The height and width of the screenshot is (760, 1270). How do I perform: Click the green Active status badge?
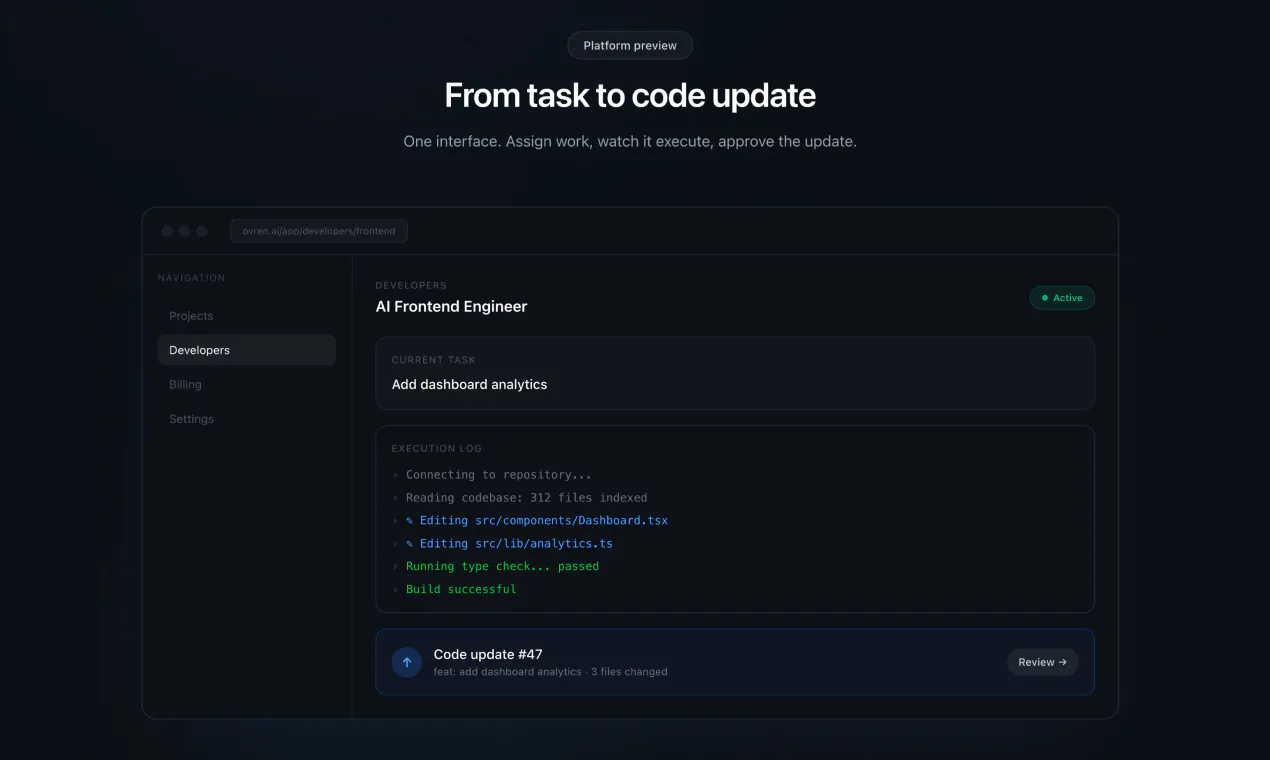pos(1062,298)
